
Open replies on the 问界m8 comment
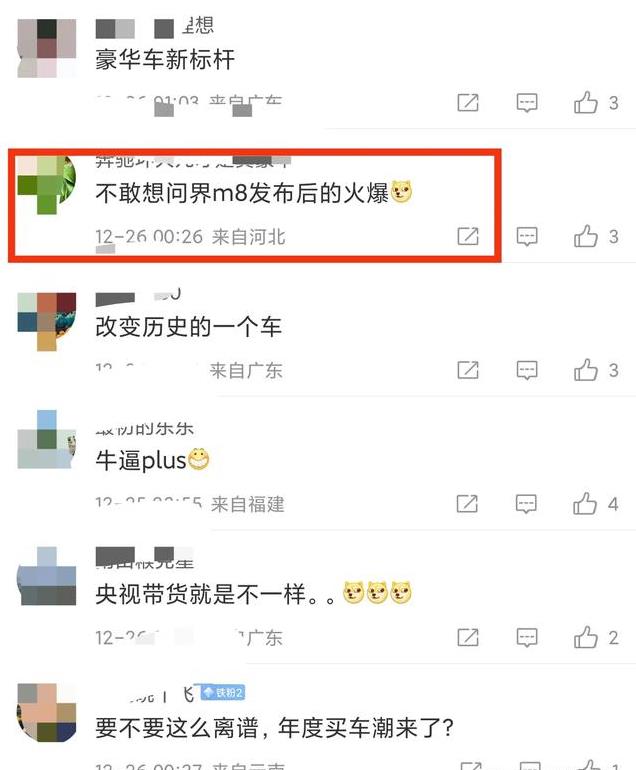click(526, 236)
